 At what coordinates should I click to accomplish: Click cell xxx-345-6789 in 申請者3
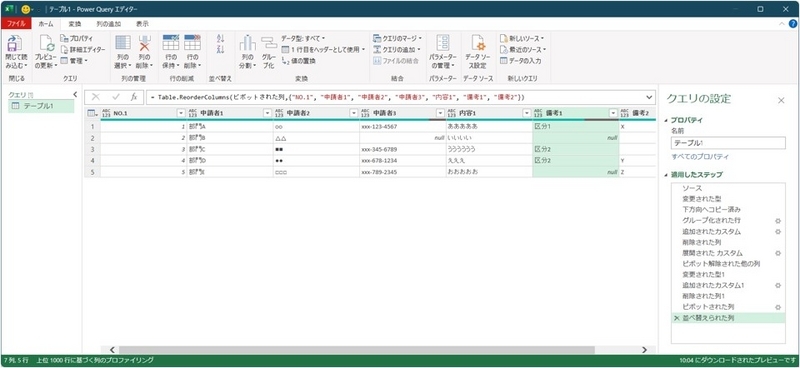(x=403, y=150)
